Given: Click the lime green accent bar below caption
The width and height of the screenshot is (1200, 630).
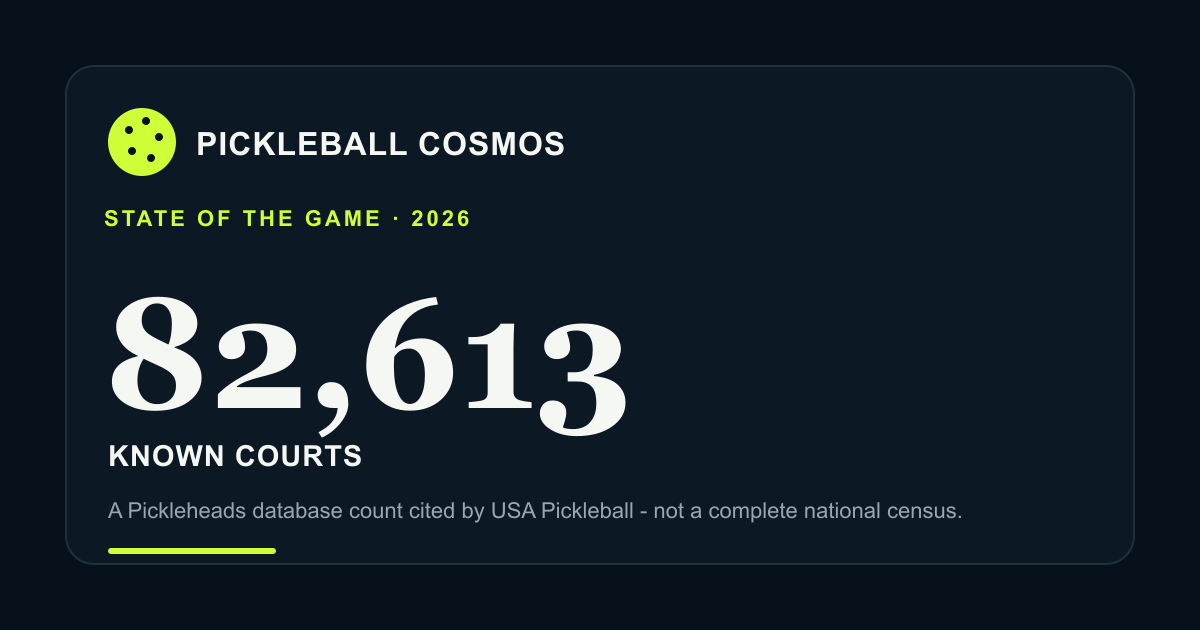Looking at the screenshot, I should pos(192,550).
